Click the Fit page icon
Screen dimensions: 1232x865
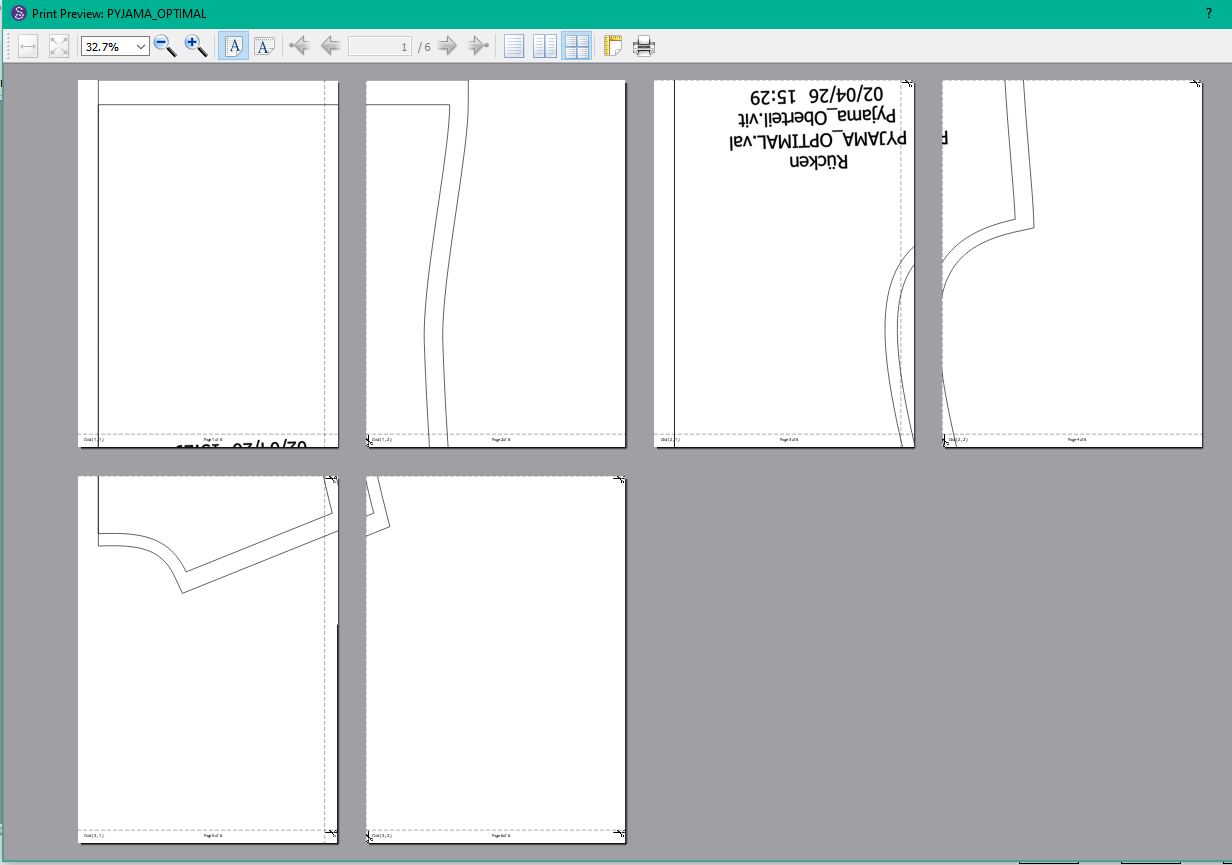[x=59, y=46]
